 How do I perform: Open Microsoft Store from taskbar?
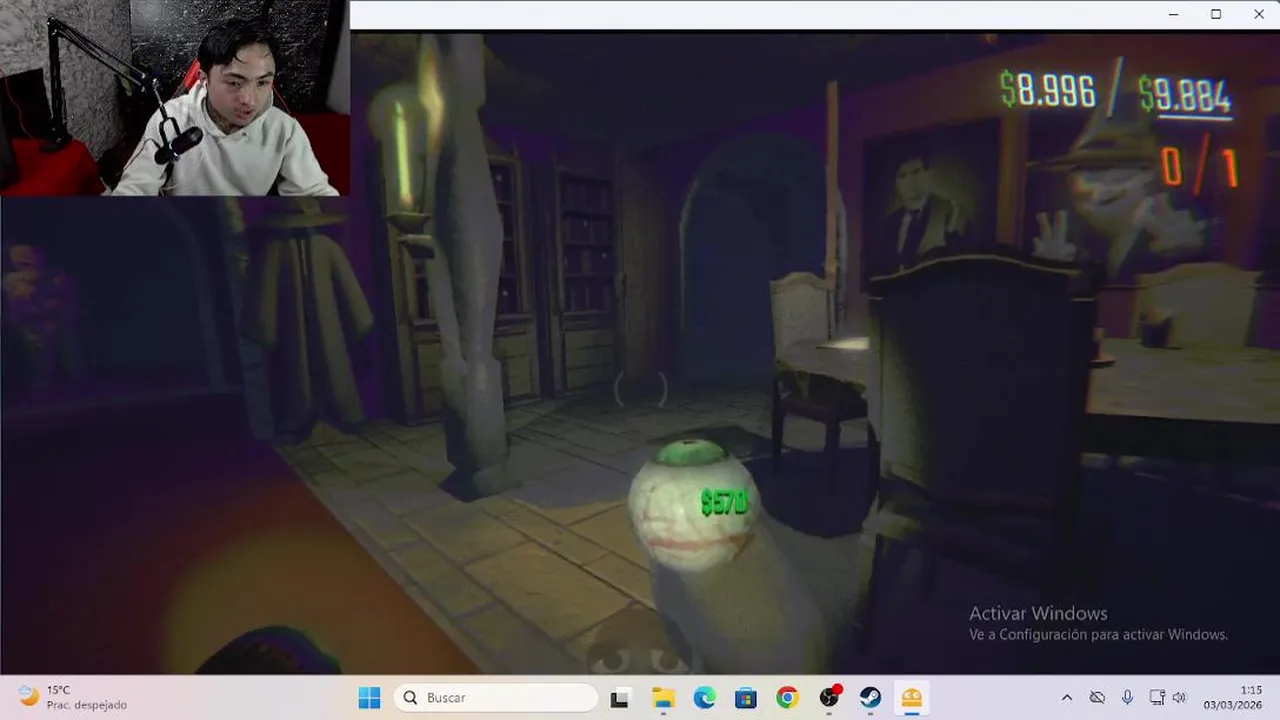point(746,697)
